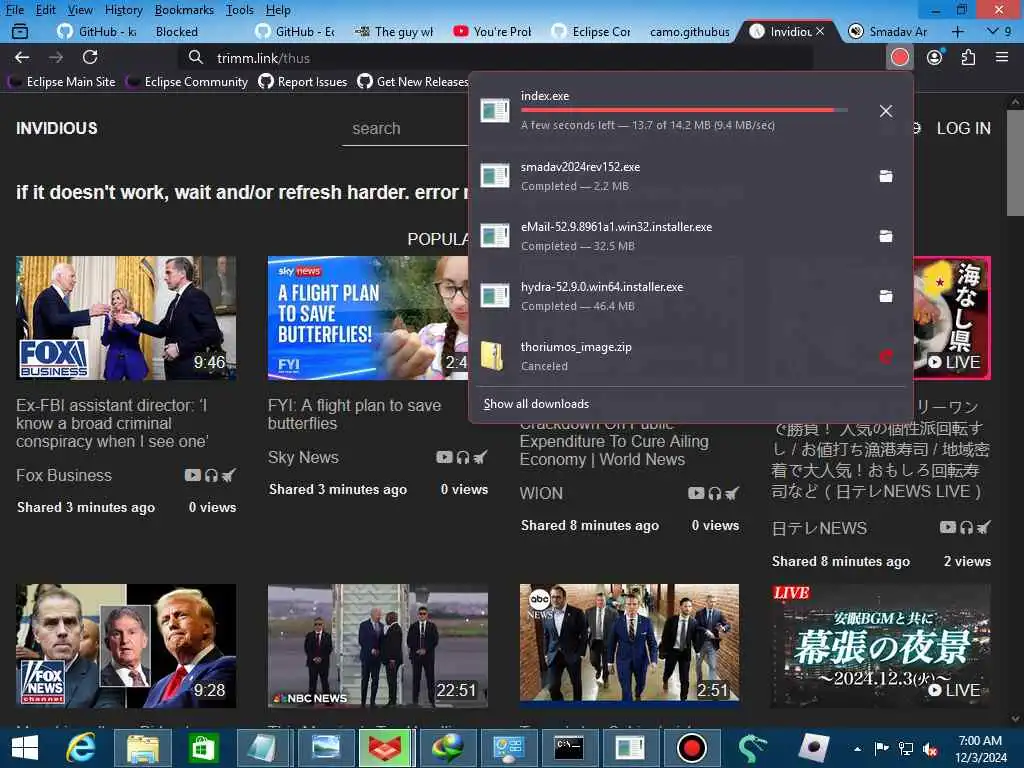This screenshot has height=768, width=1024.
Task: Open the command prompt taskbar icon
Action: (x=568, y=748)
